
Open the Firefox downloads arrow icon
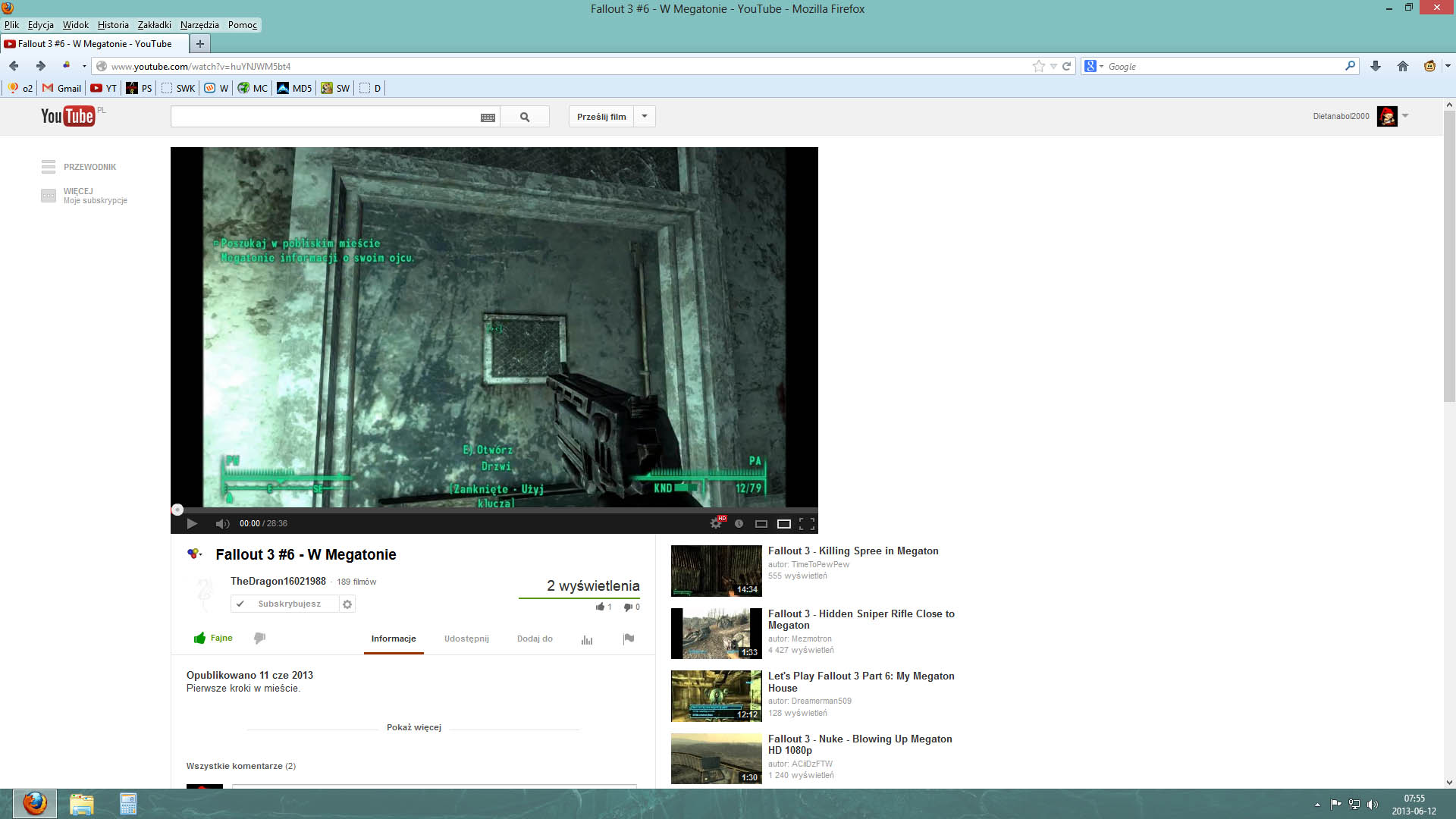tap(1376, 66)
